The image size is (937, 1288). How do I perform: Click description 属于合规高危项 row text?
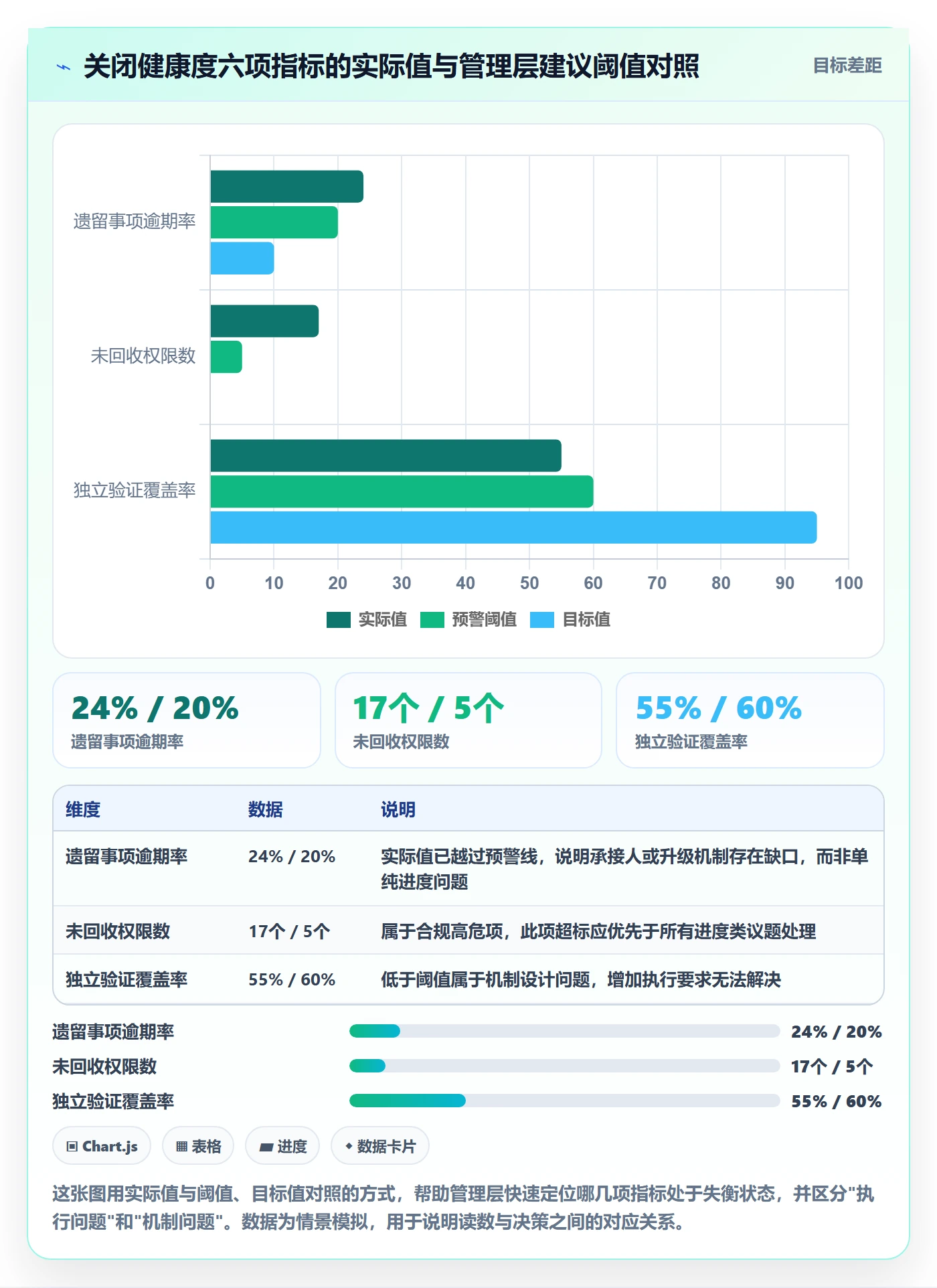point(598,931)
